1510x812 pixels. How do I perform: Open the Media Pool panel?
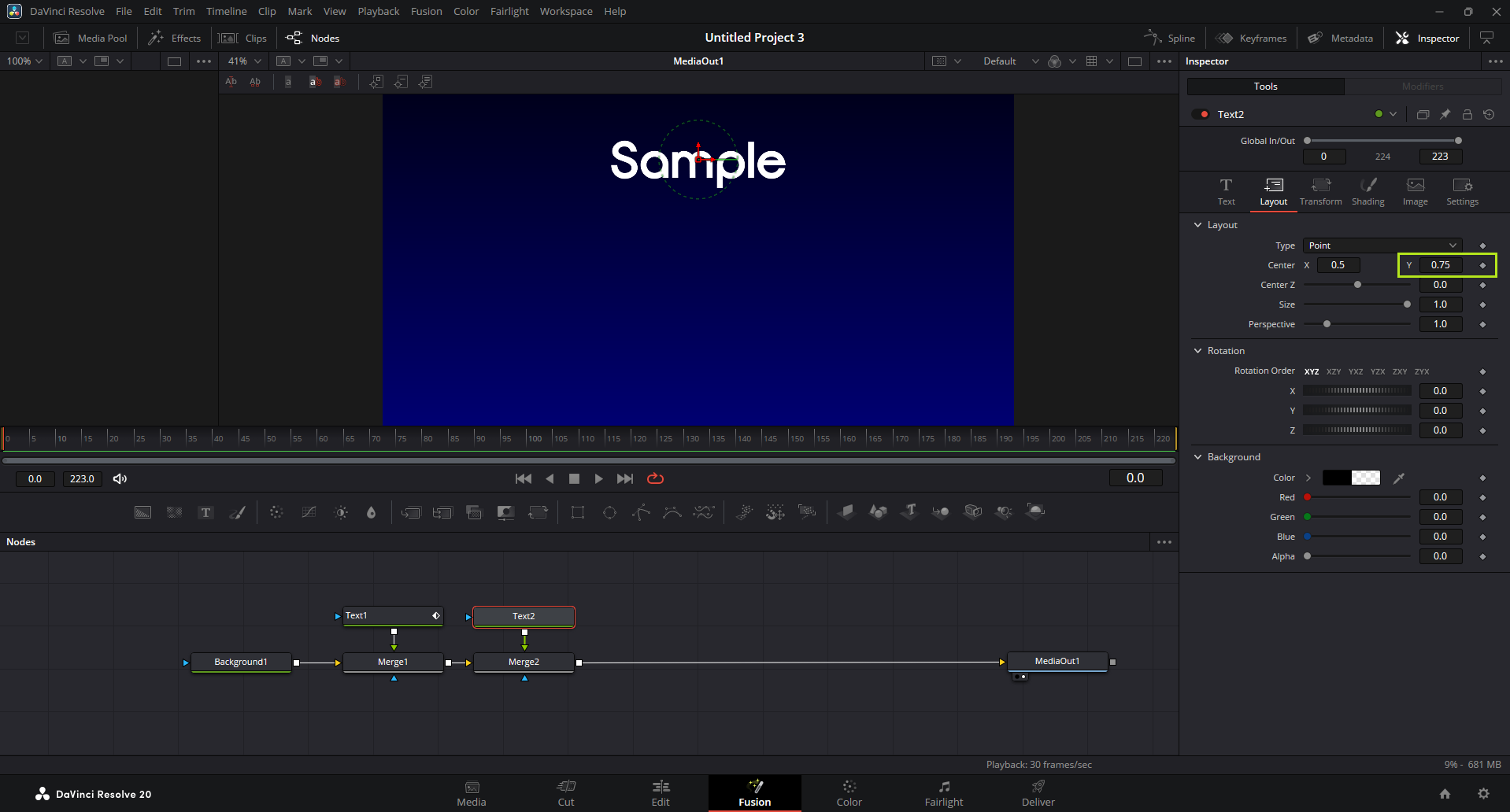(x=91, y=38)
